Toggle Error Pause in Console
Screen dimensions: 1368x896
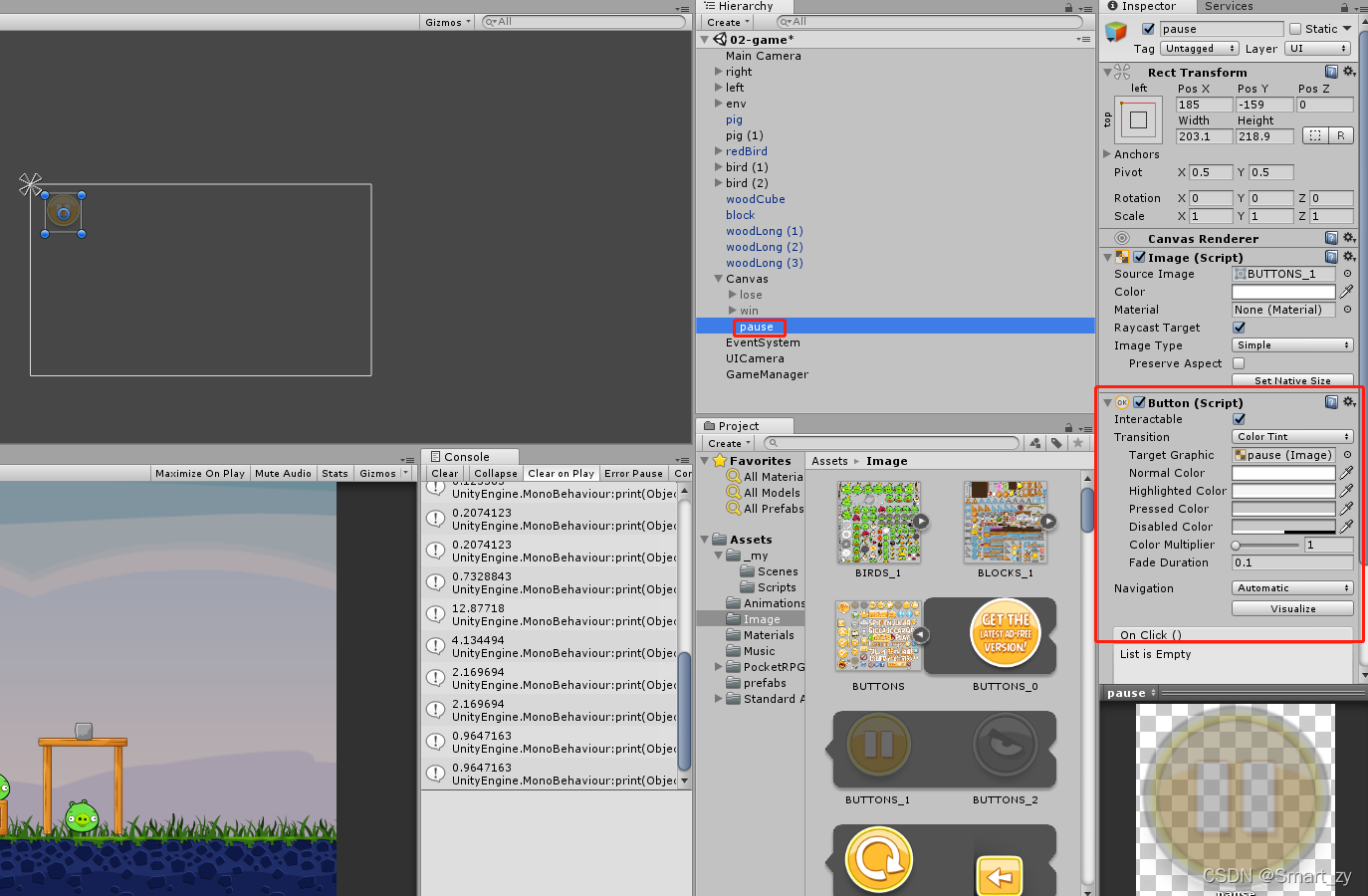click(633, 473)
